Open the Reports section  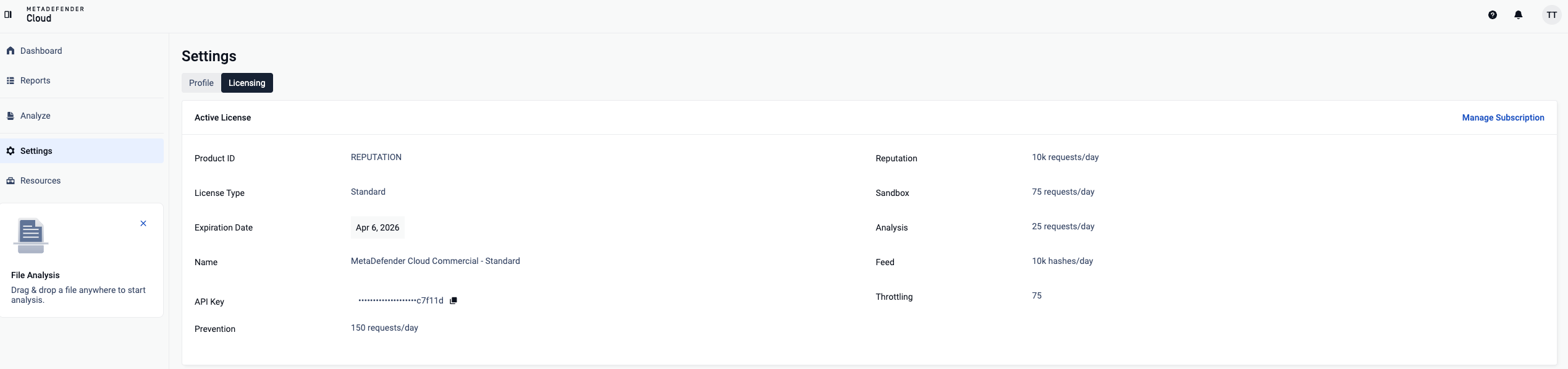click(x=35, y=80)
